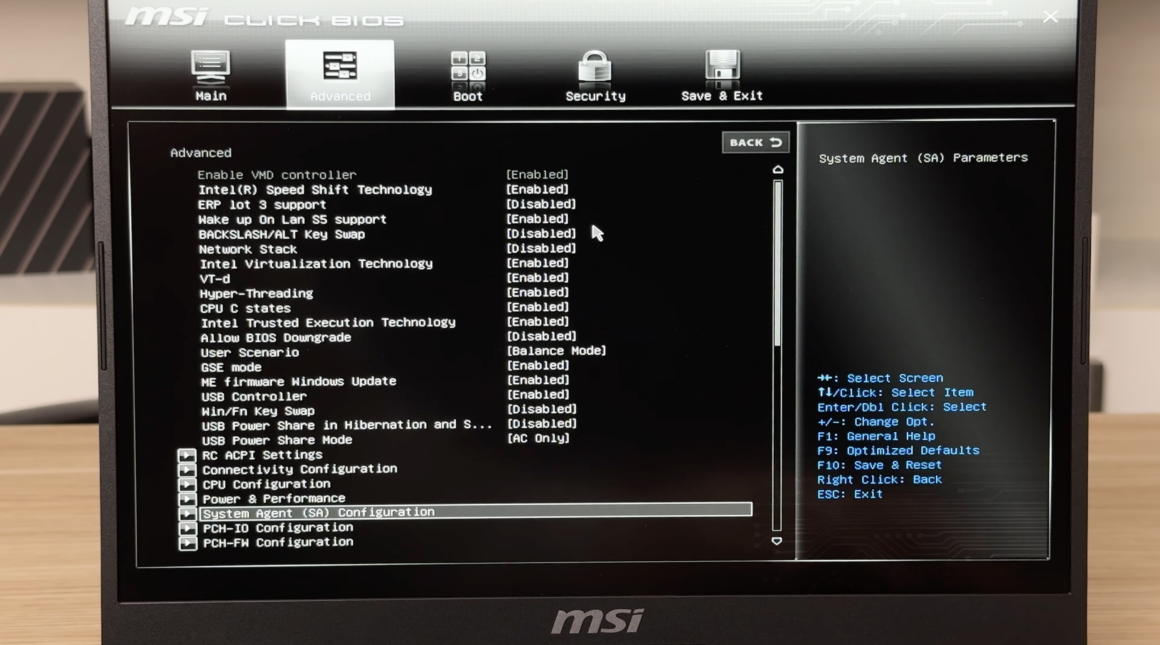
Task: Click the scroll up arrow
Action: [778, 169]
